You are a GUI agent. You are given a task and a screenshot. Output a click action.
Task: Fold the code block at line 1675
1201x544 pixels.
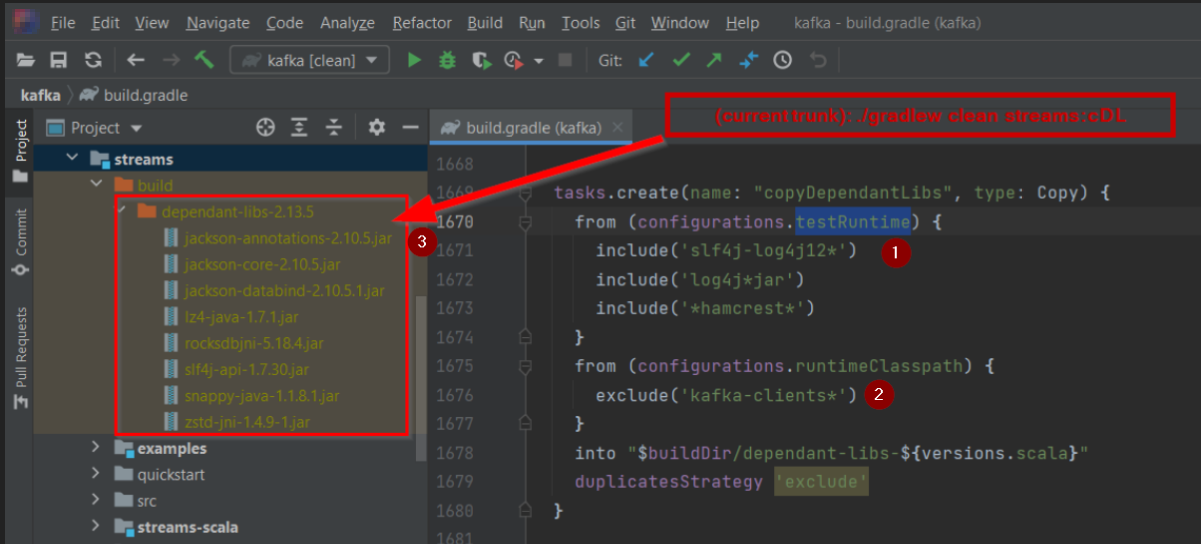(x=524, y=367)
